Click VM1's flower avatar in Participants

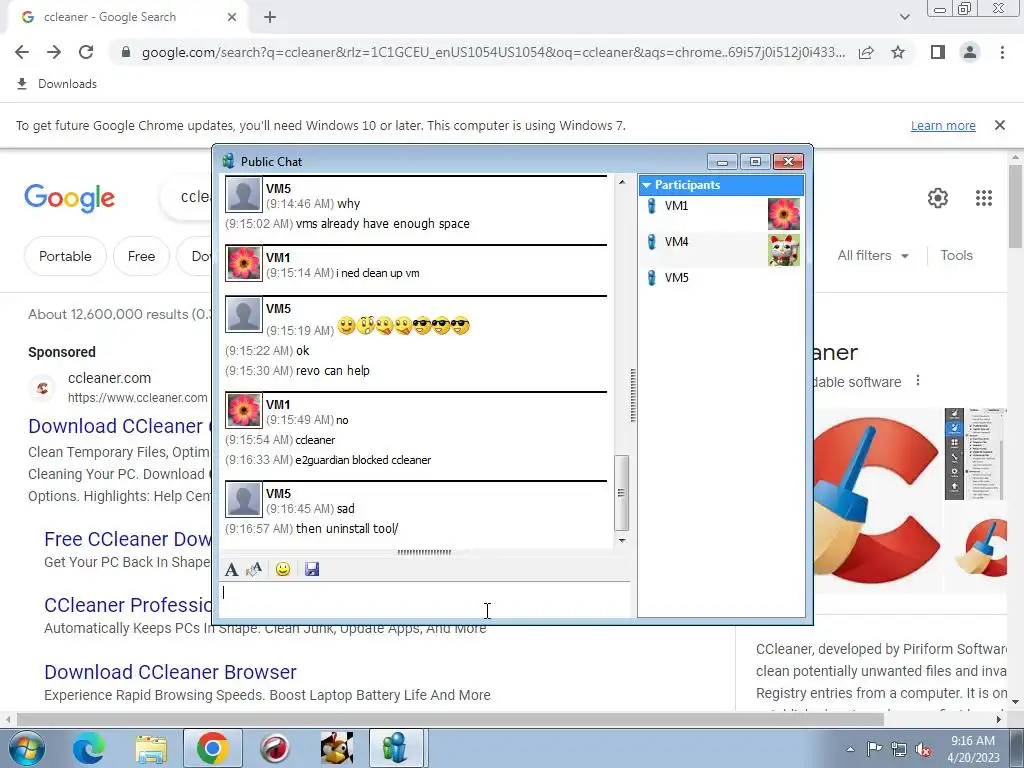pyautogui.click(x=784, y=214)
